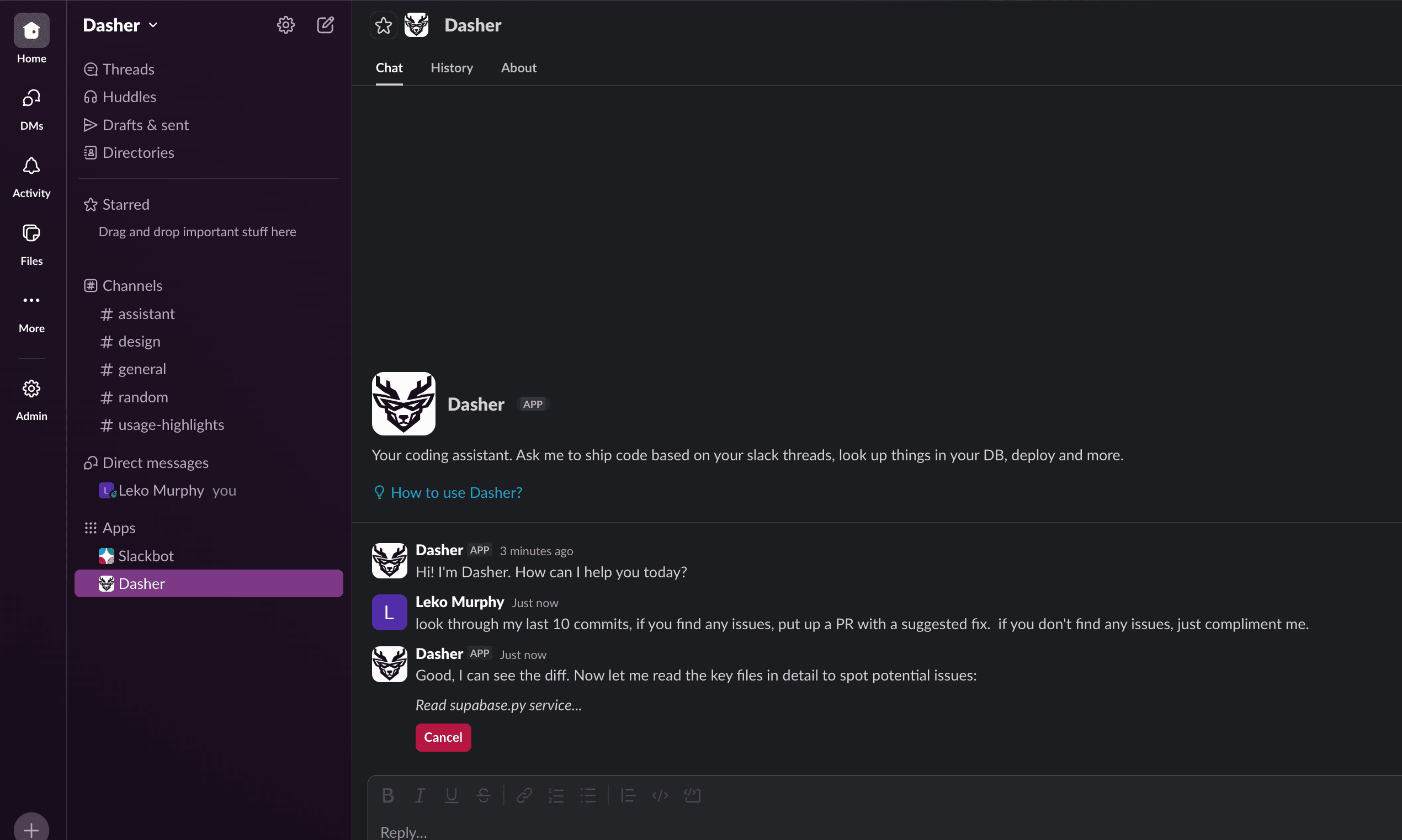Star the Dasher conversation
The height and width of the screenshot is (840, 1402).
[383, 25]
